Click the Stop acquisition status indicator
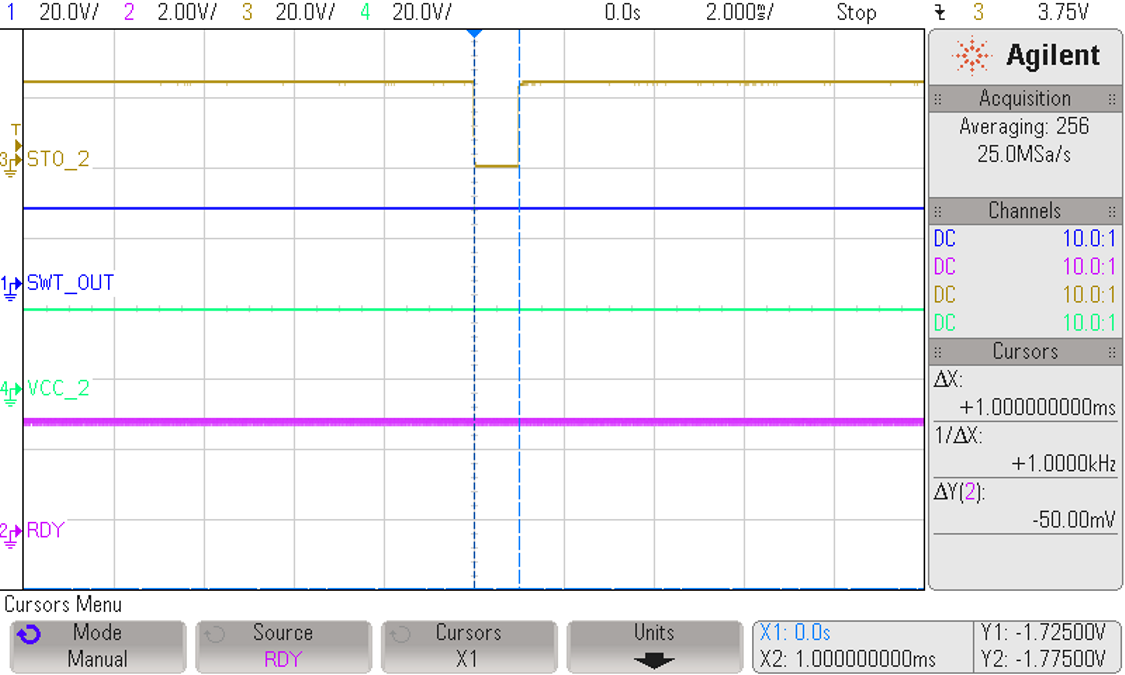Screen dimensions: 1125x675 [857, 13]
